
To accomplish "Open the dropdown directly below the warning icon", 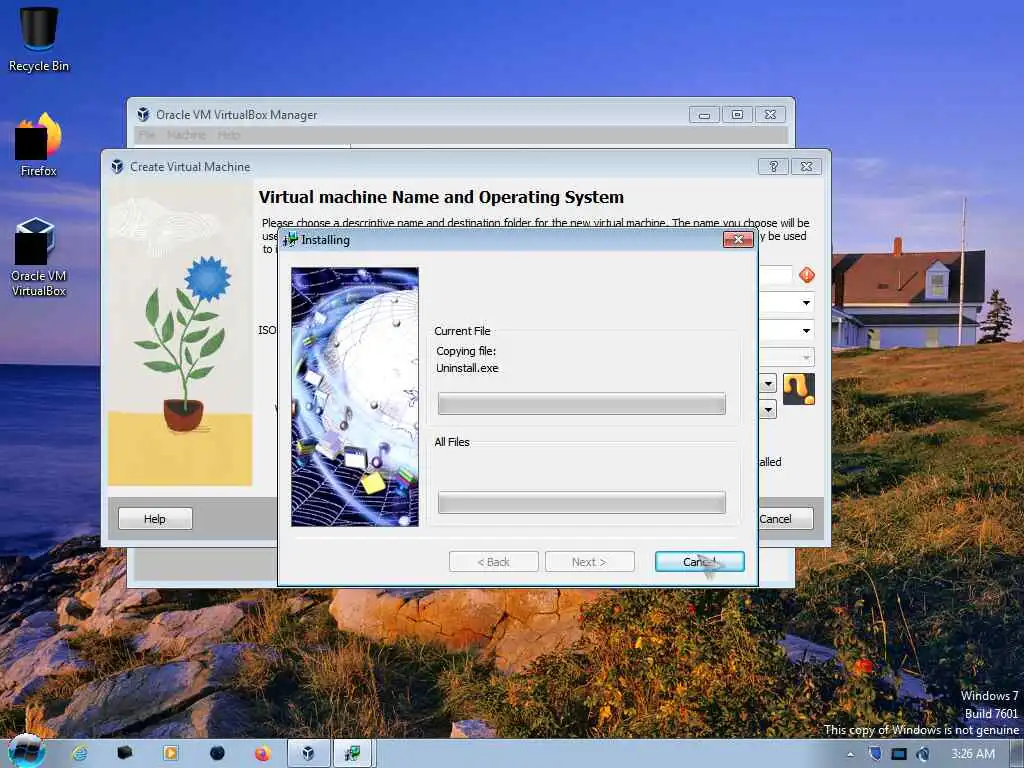I will [807, 303].
